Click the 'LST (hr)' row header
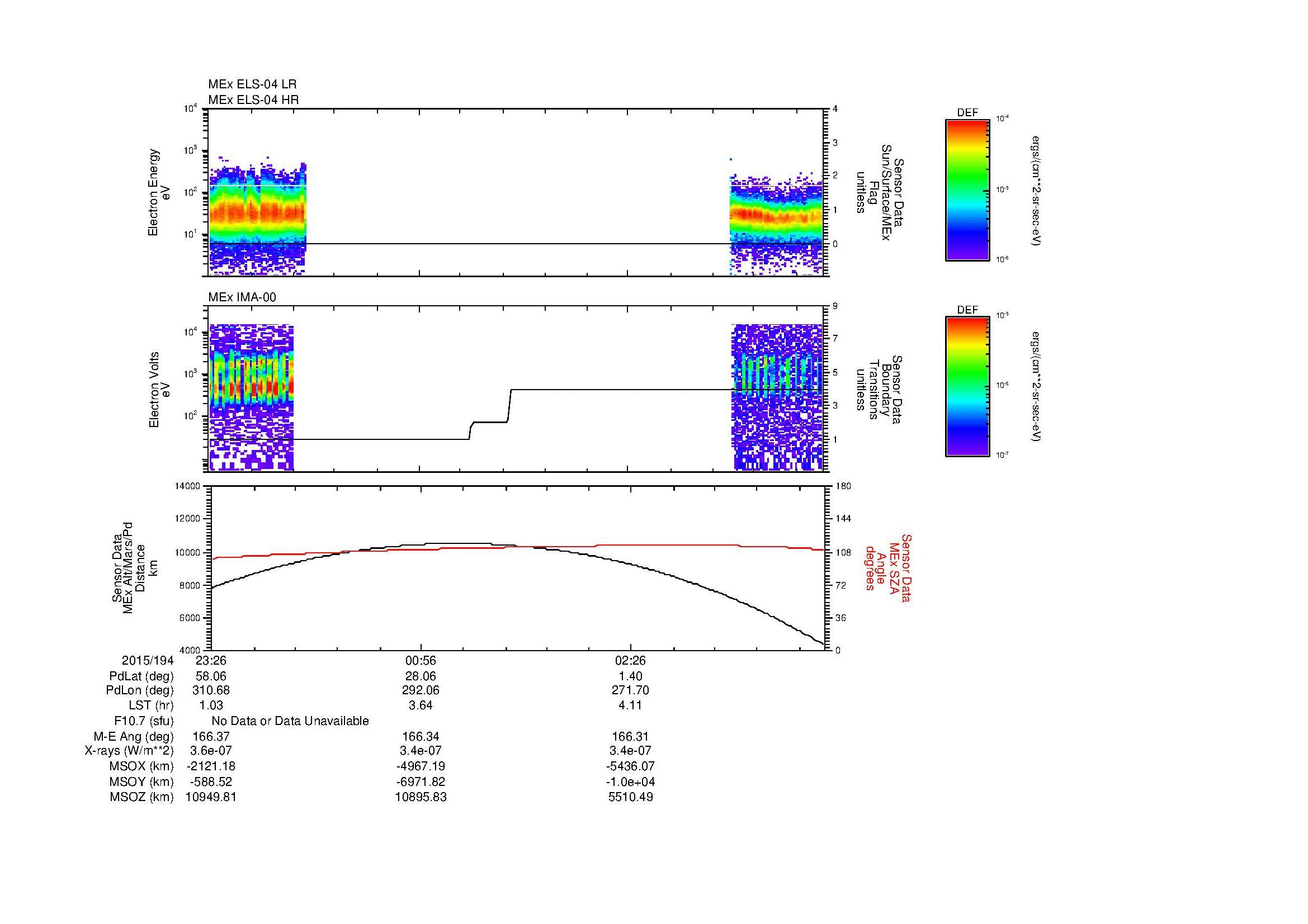This screenshot has height=924, width=1308. pos(150,705)
